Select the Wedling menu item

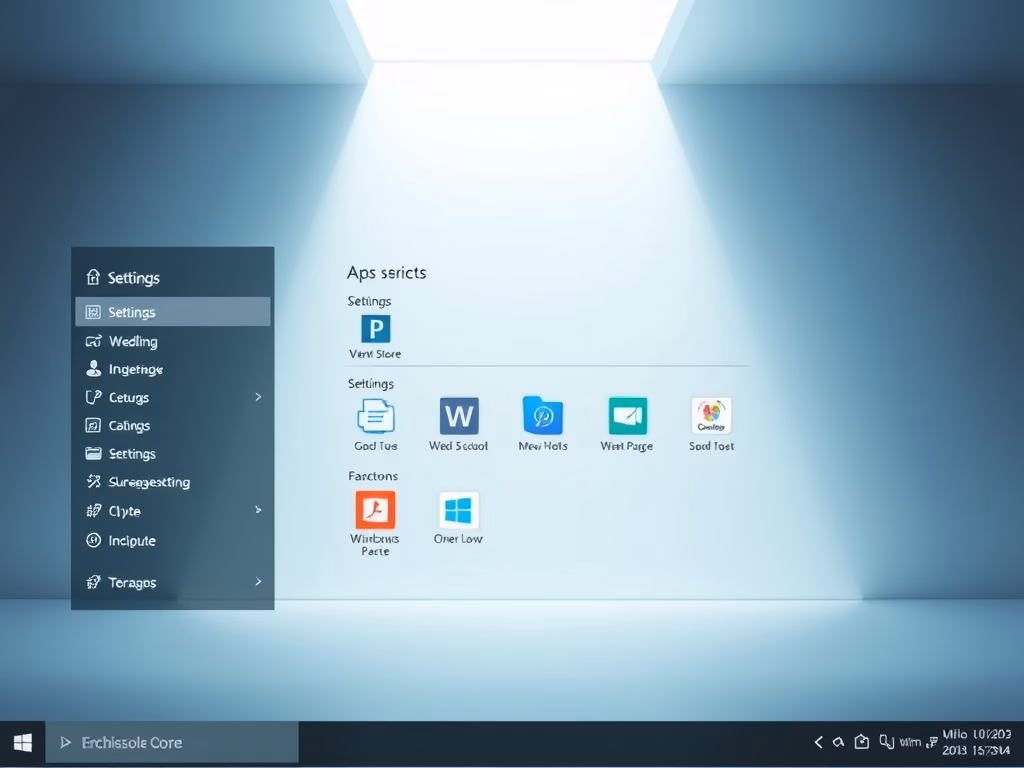(x=133, y=341)
